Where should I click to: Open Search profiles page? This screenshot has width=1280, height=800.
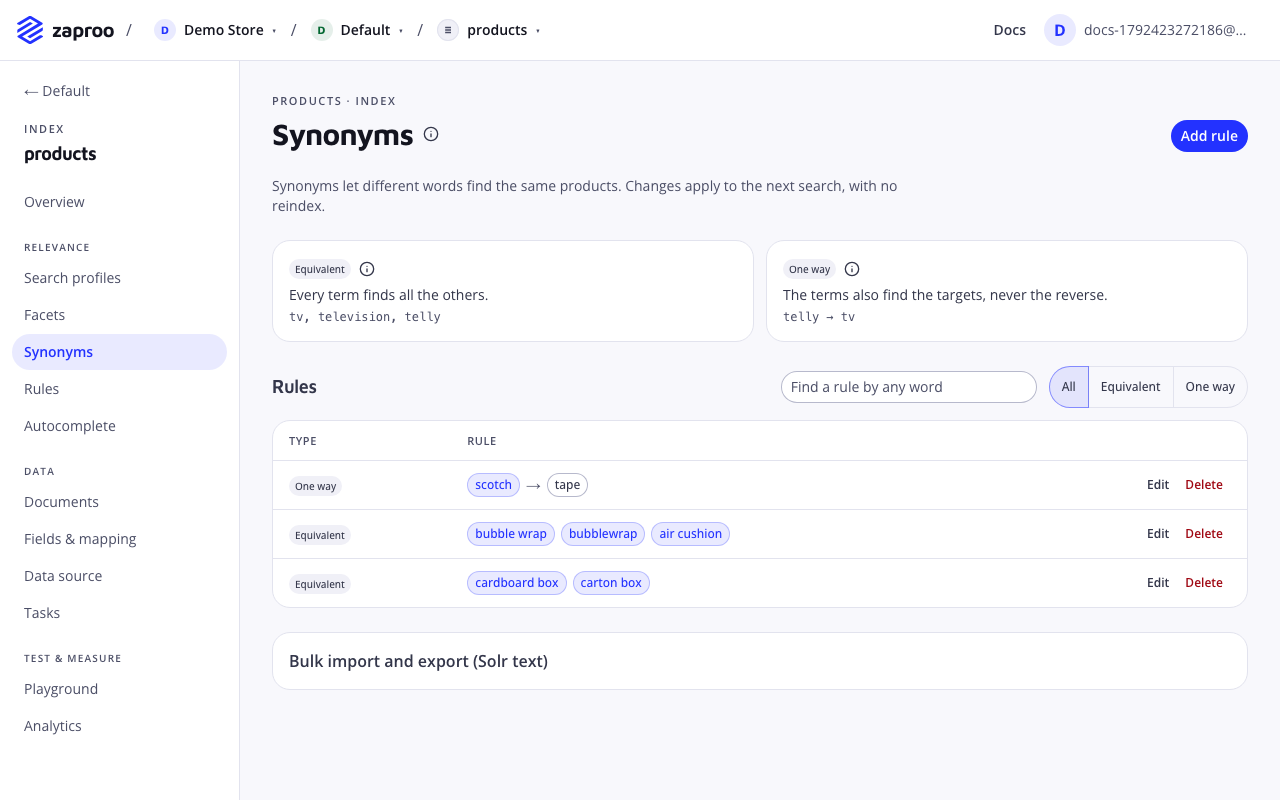119,278
